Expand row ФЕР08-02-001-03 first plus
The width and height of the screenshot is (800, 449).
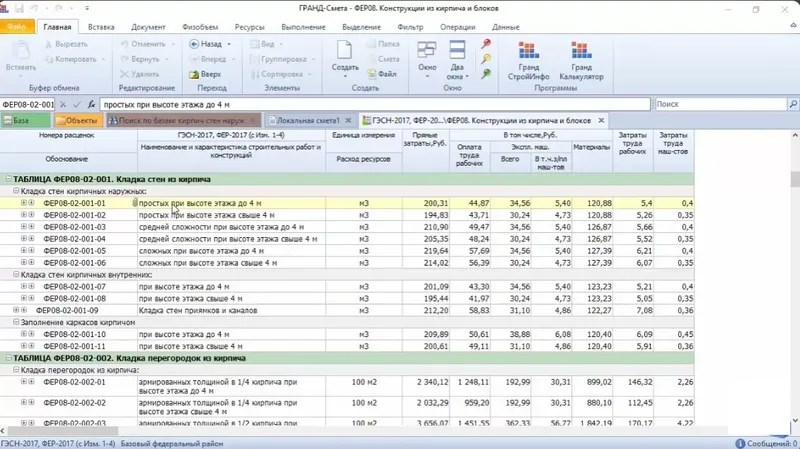coord(23,227)
